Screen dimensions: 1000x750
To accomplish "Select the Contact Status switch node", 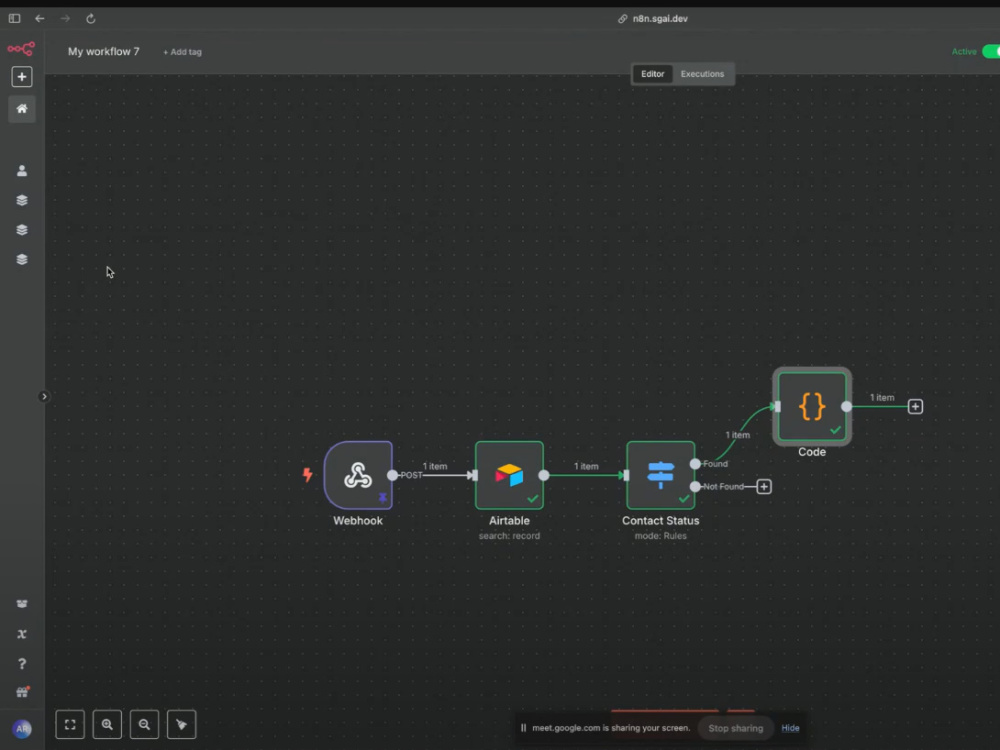I will click(660, 475).
